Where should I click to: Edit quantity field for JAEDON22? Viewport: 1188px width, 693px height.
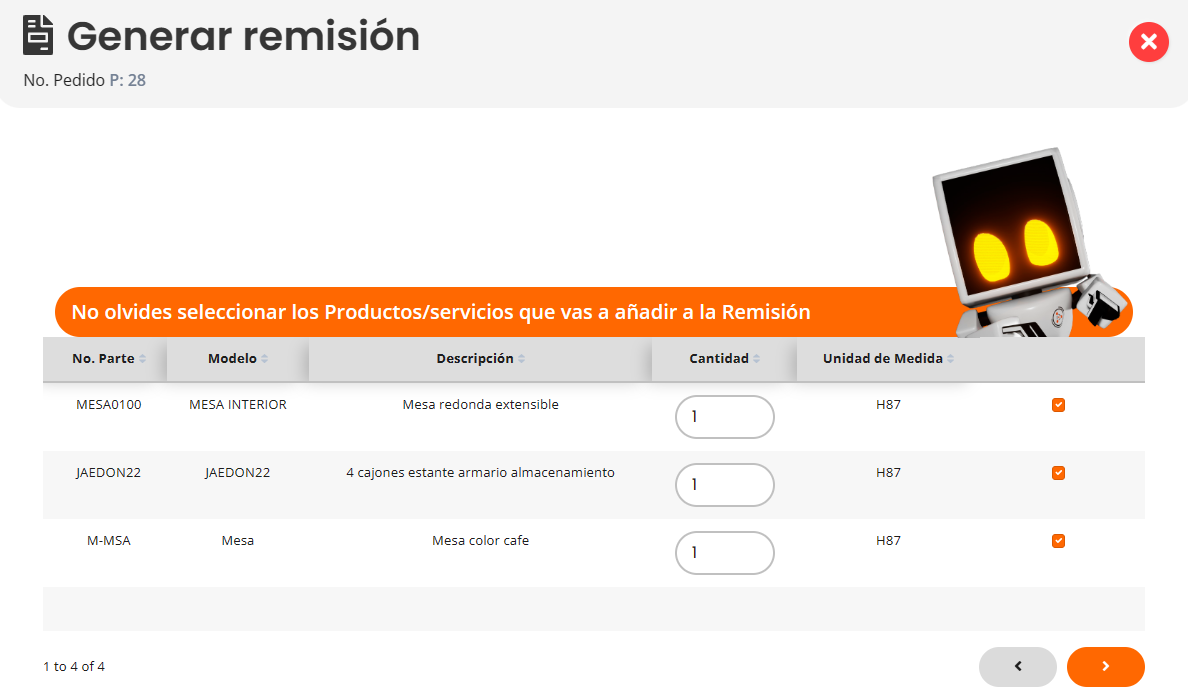click(725, 485)
